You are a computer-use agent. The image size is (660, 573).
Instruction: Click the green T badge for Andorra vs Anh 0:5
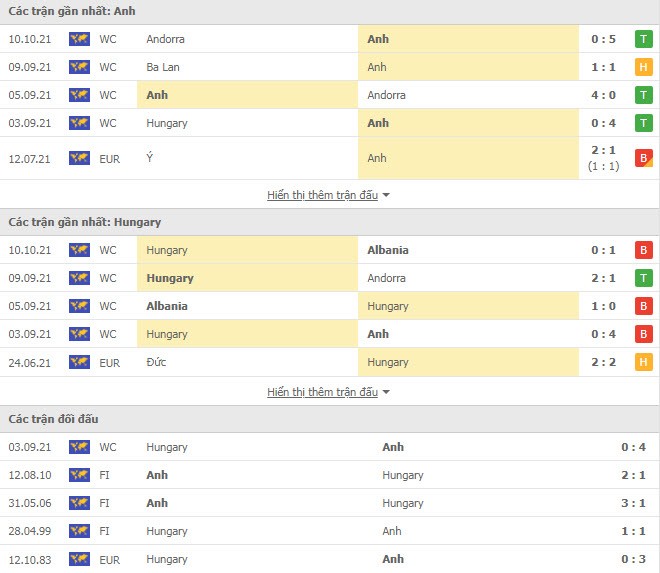[643, 39]
